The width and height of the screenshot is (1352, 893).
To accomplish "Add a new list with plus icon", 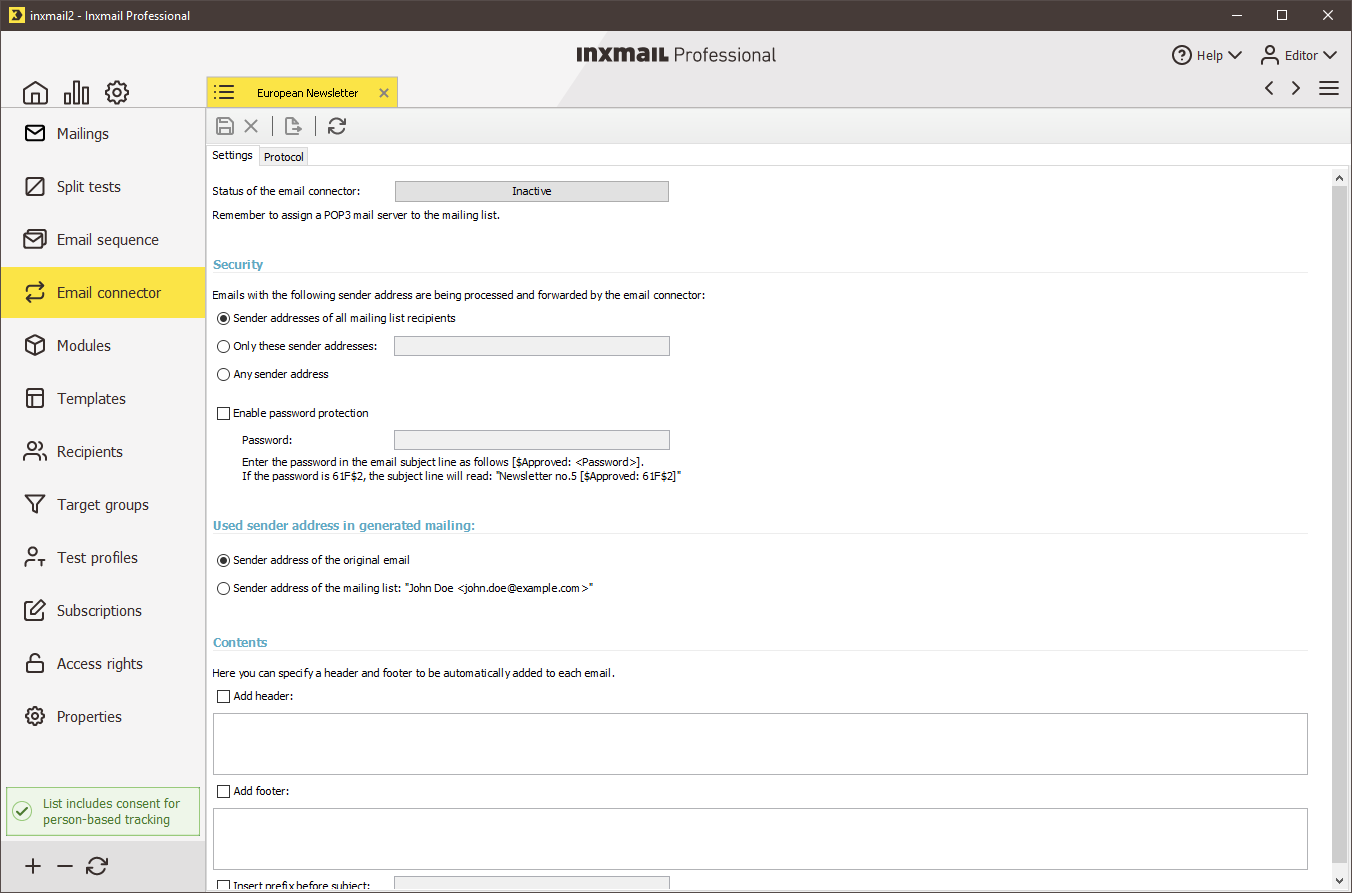I will 33,866.
